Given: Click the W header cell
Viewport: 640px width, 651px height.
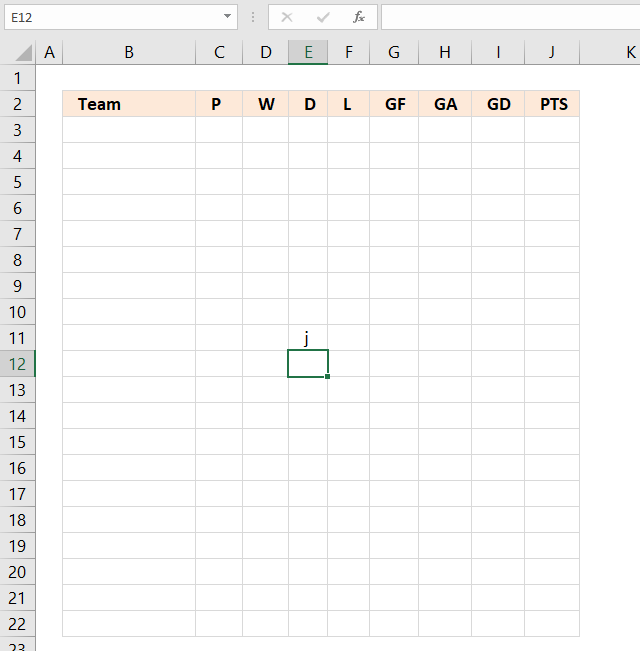Looking at the screenshot, I should pyautogui.click(x=266, y=104).
